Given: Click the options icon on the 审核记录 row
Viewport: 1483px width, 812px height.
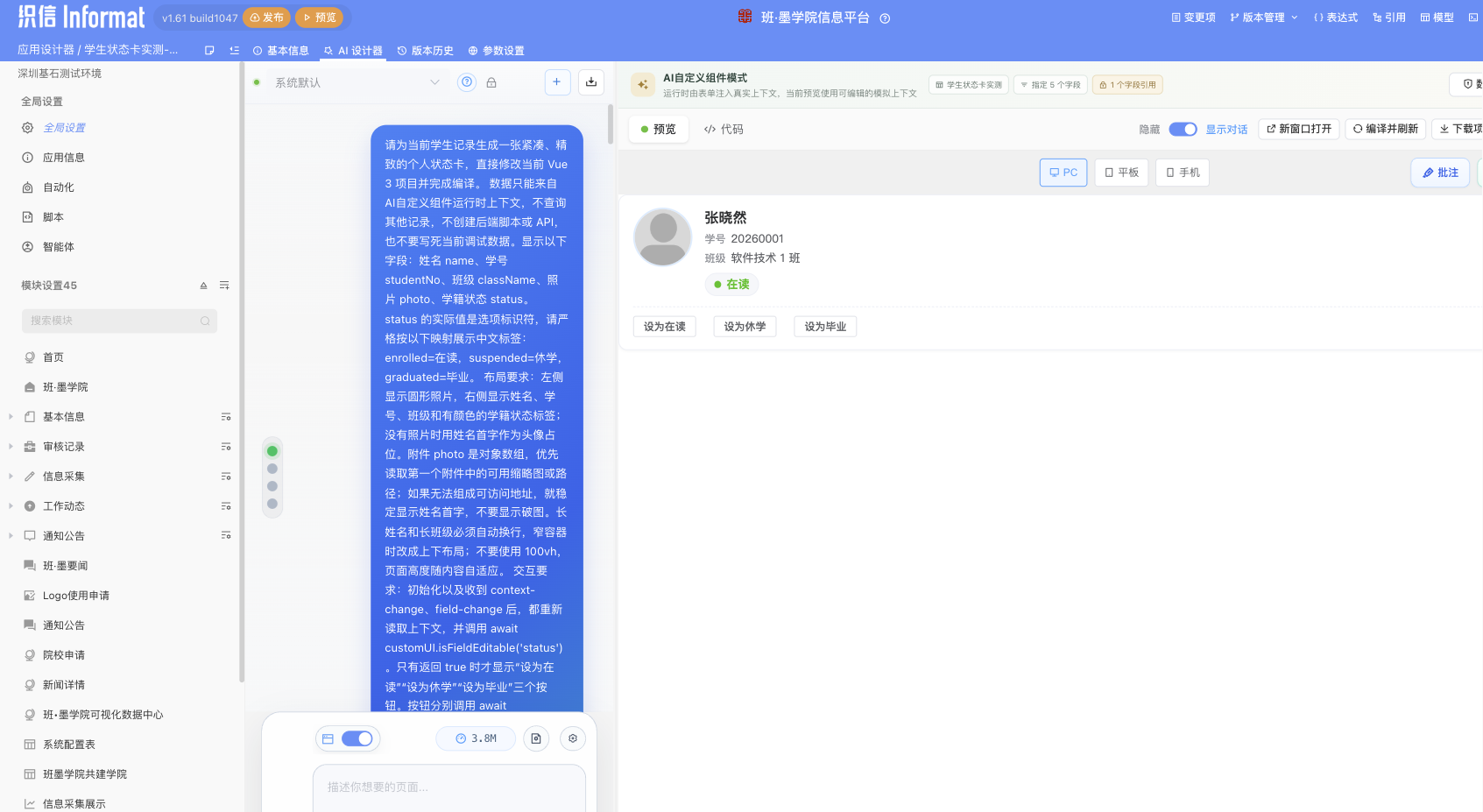Looking at the screenshot, I should [x=226, y=447].
